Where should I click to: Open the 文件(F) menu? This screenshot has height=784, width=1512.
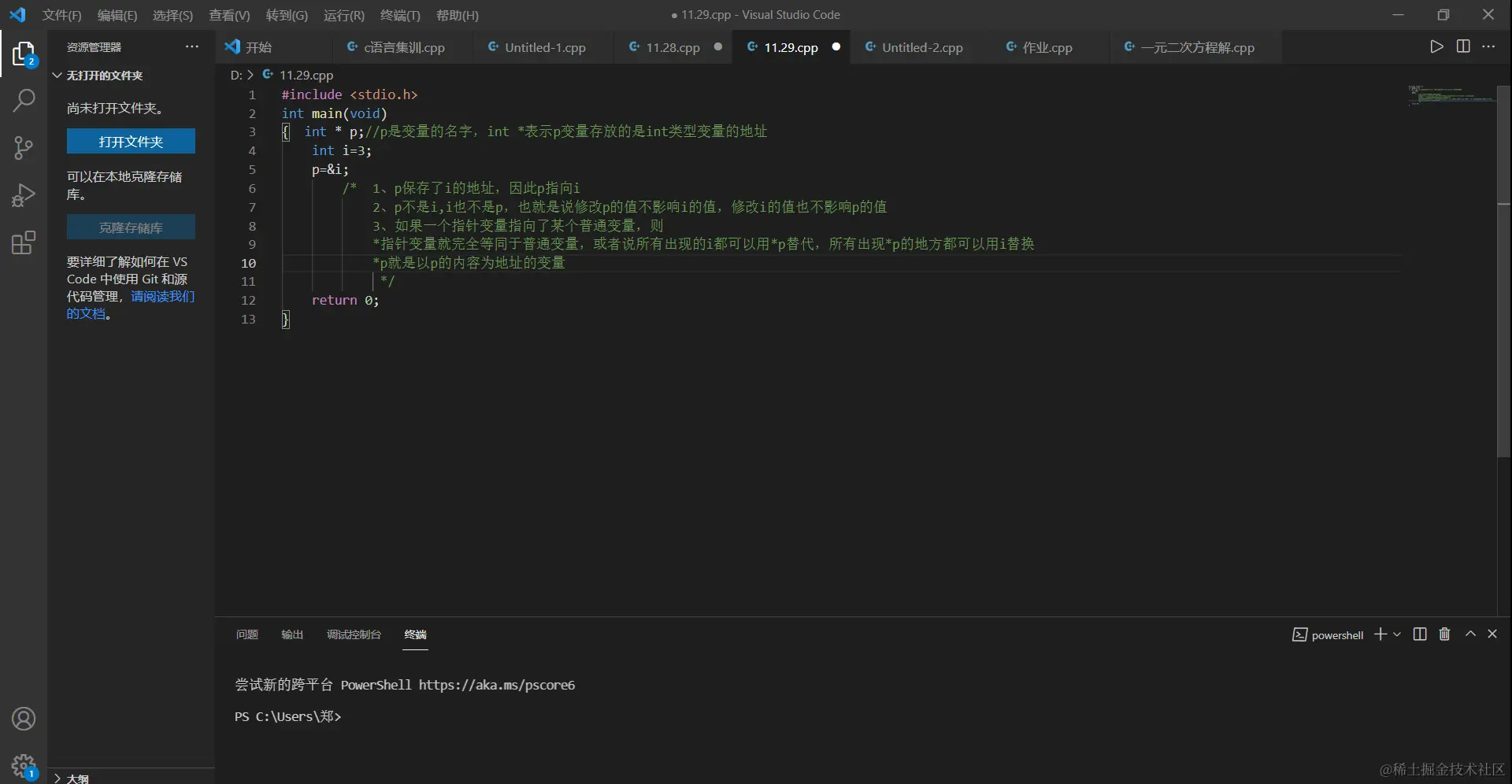61,15
